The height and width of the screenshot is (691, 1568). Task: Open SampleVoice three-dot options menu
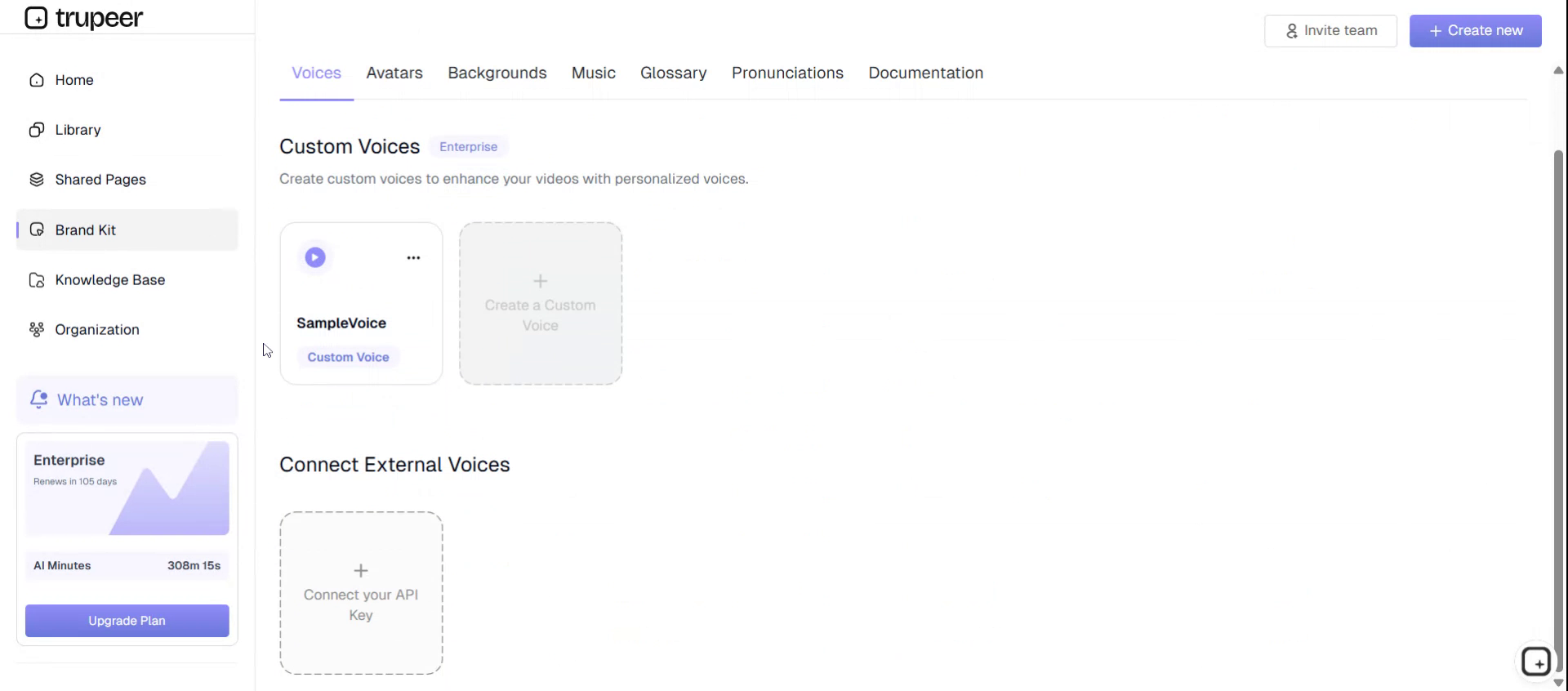413,258
